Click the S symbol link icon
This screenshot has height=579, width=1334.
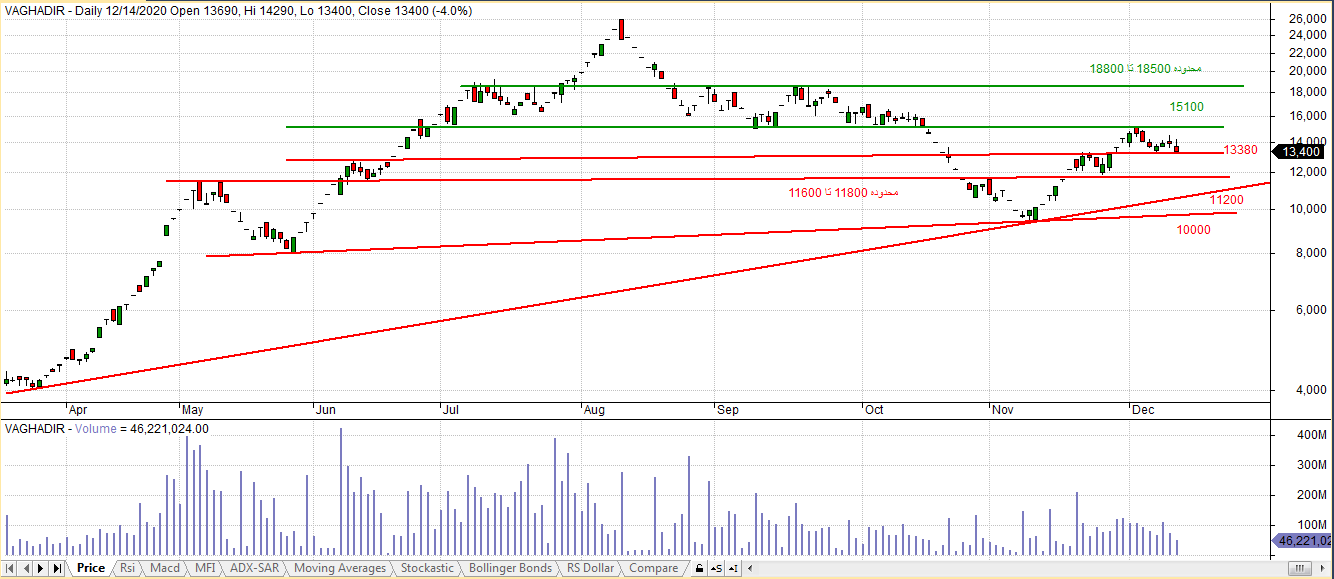point(716,569)
